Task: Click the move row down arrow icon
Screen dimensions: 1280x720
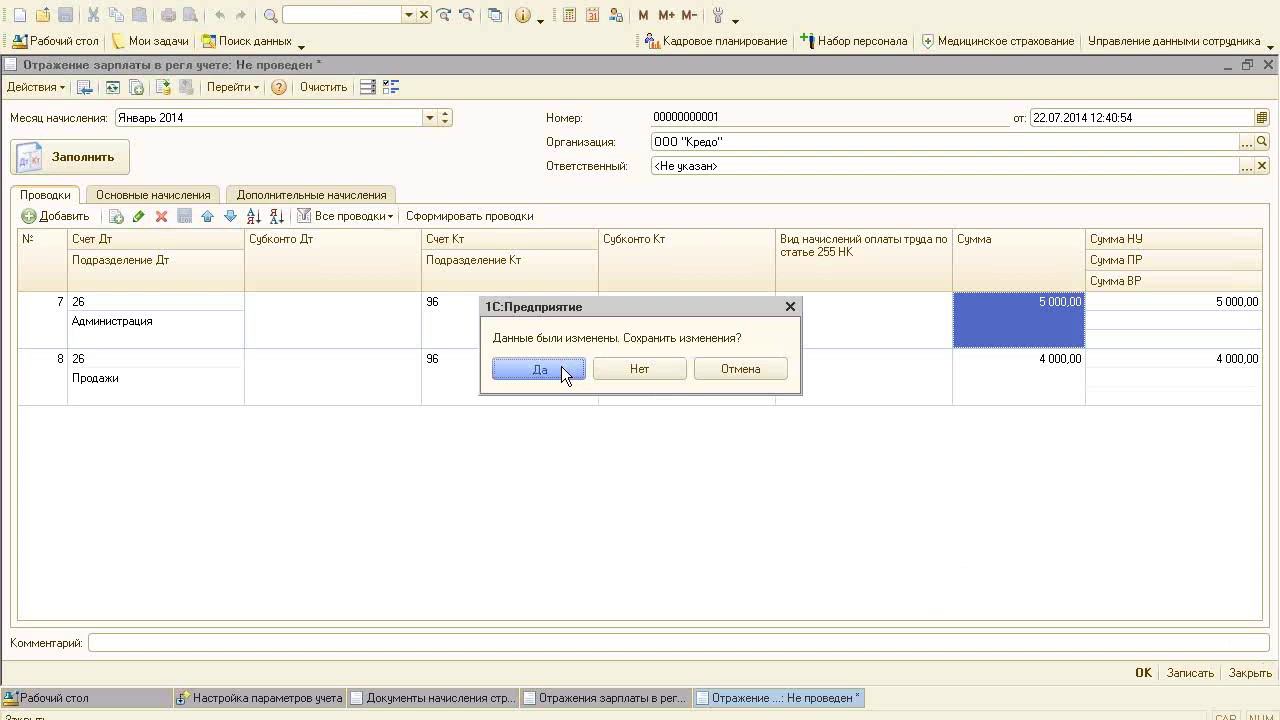Action: (x=230, y=216)
